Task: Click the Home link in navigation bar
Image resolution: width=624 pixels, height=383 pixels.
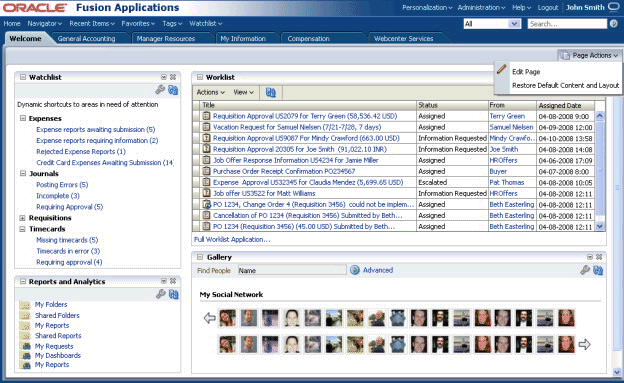Action: pyautogui.click(x=12, y=23)
